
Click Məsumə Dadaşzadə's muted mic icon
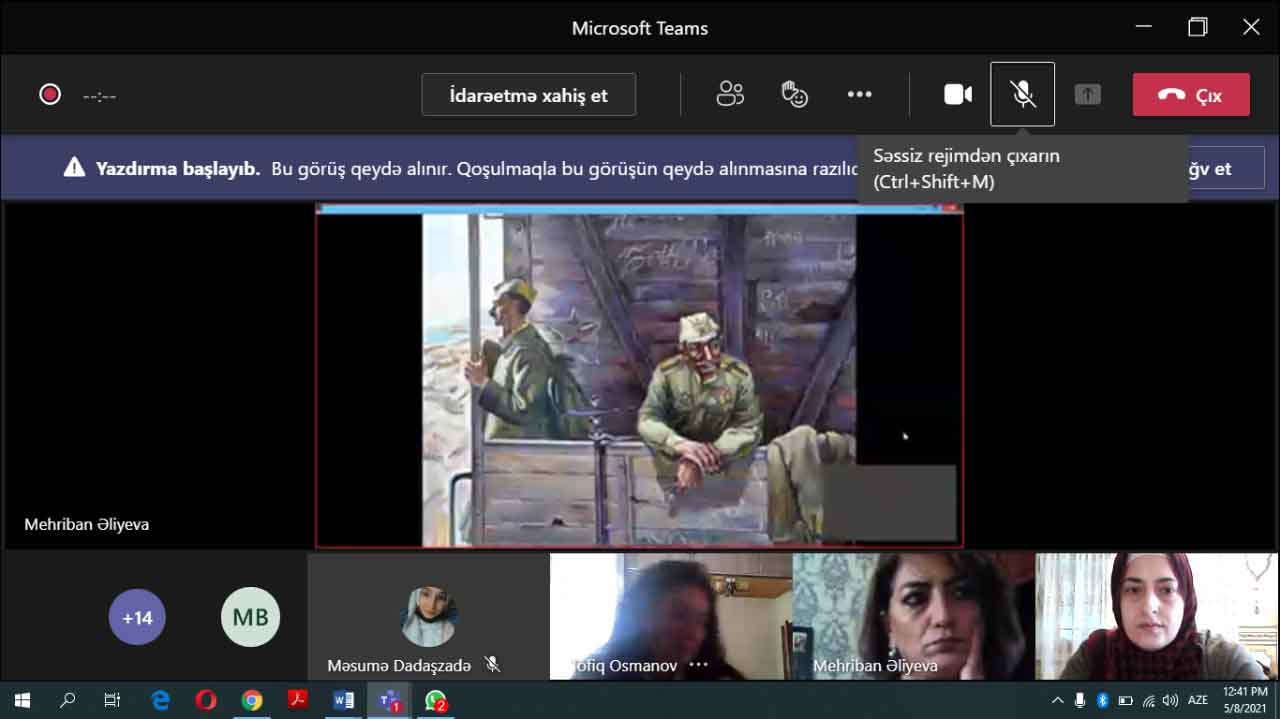[492, 664]
